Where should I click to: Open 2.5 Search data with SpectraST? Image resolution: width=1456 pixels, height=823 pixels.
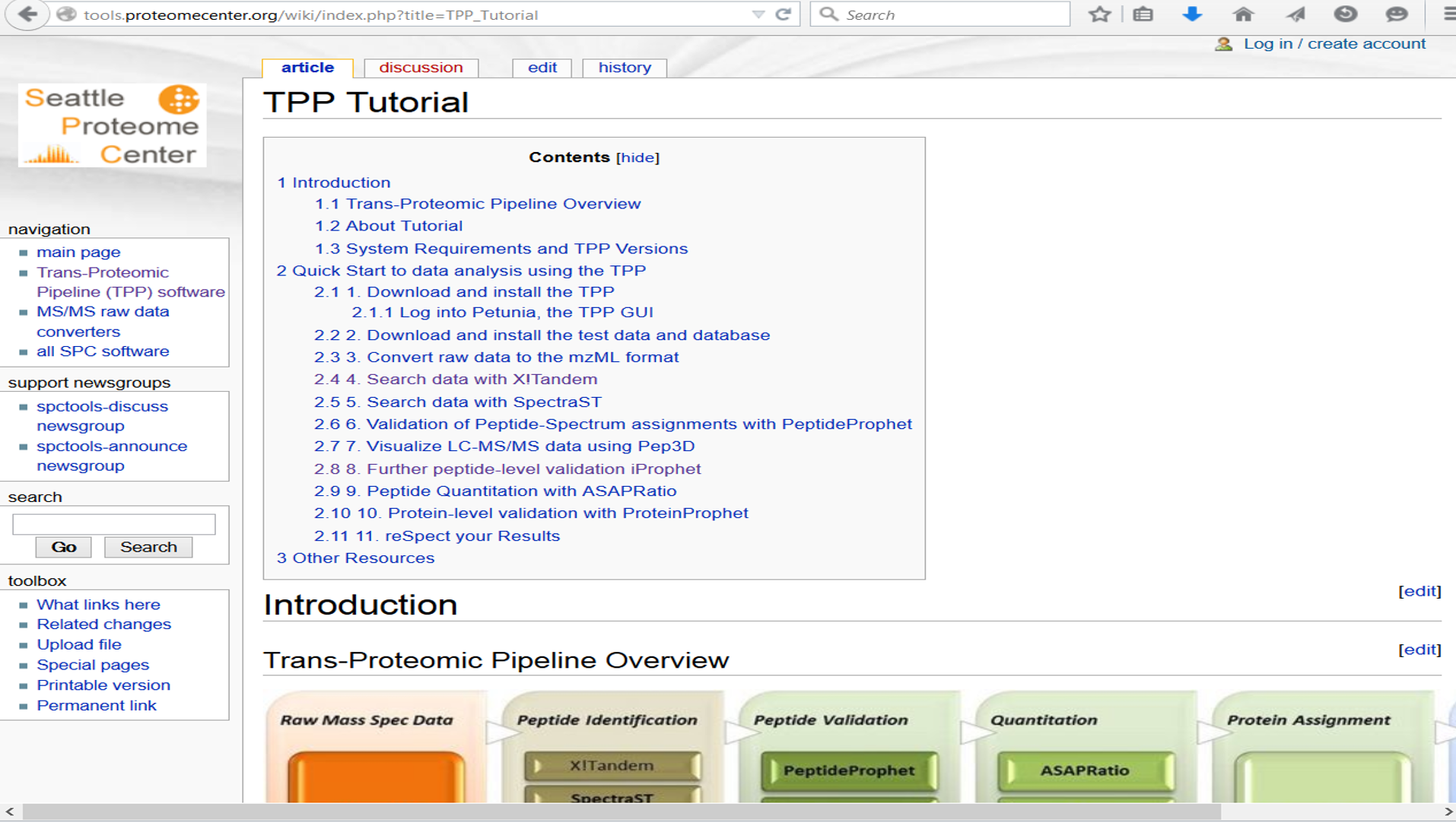tap(457, 402)
